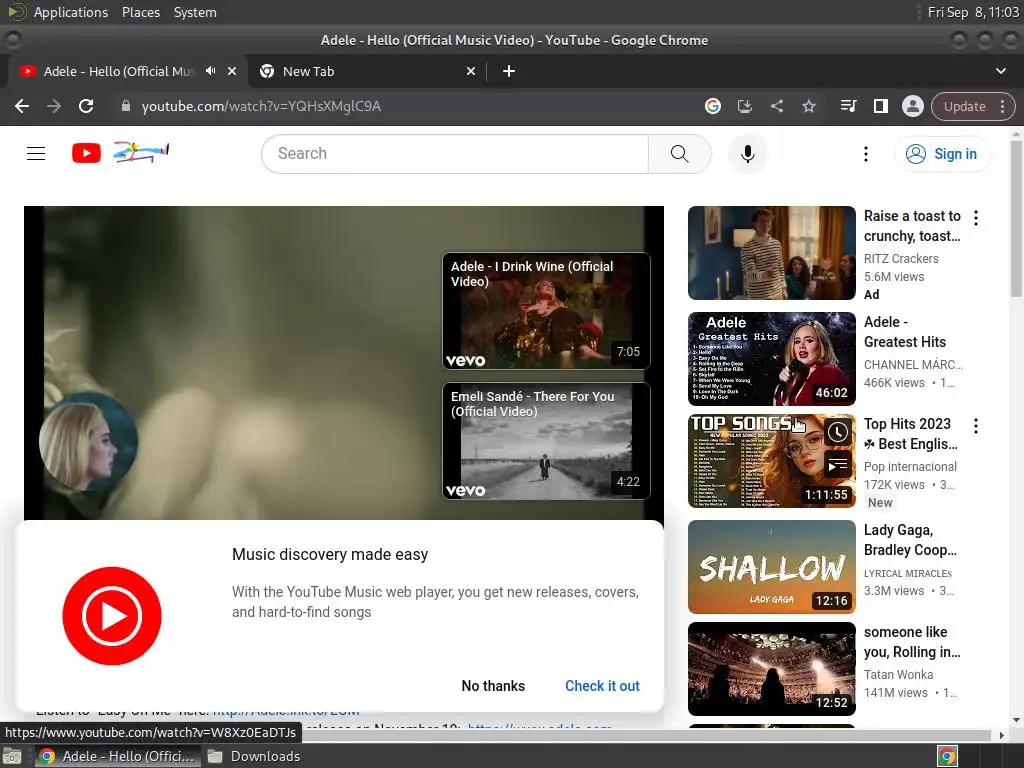Click the browser forward arrow
The image size is (1024, 768).
pyautogui.click(x=54, y=106)
